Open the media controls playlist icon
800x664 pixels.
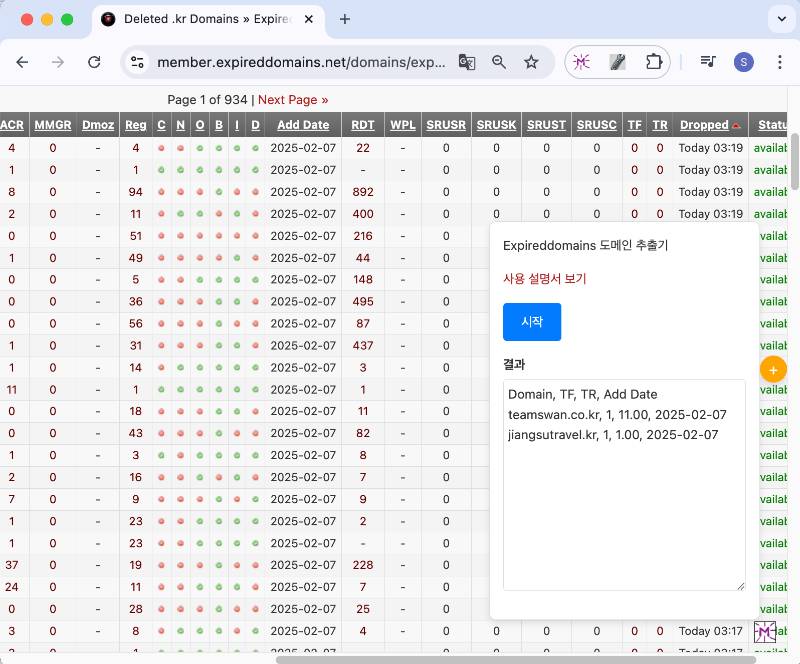point(708,62)
